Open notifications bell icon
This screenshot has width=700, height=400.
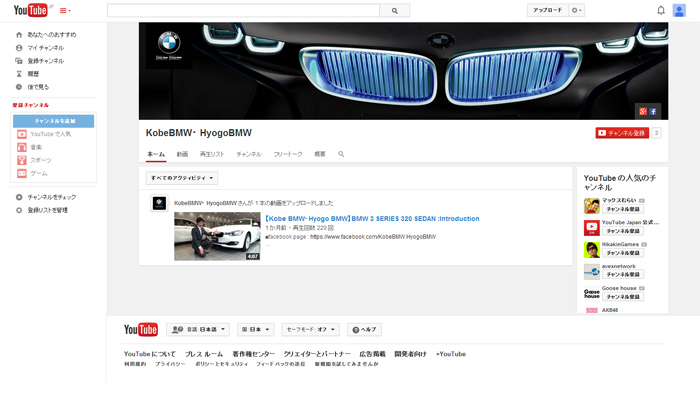(x=660, y=11)
